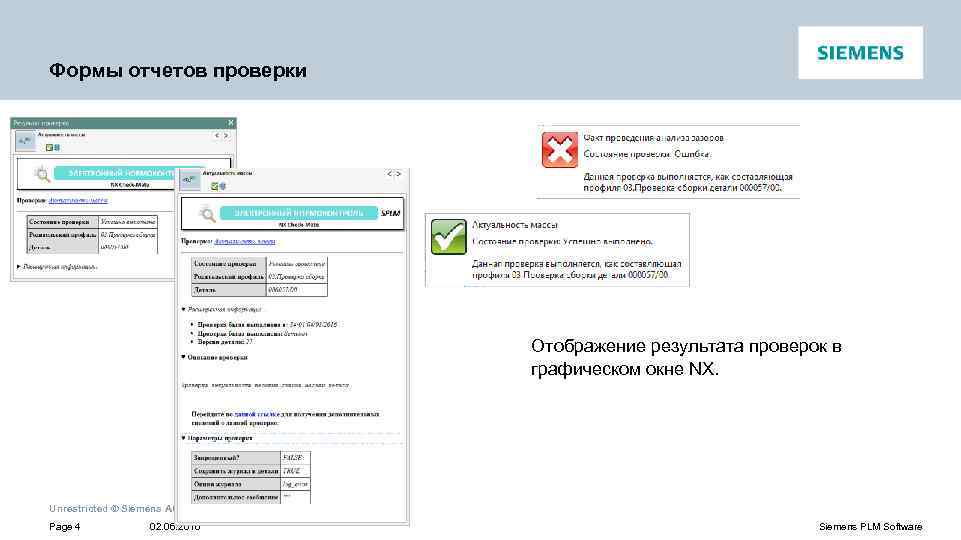Click the SPLM label in front banner
Image resolution: width=961 pixels, height=540 pixels.
(390, 213)
